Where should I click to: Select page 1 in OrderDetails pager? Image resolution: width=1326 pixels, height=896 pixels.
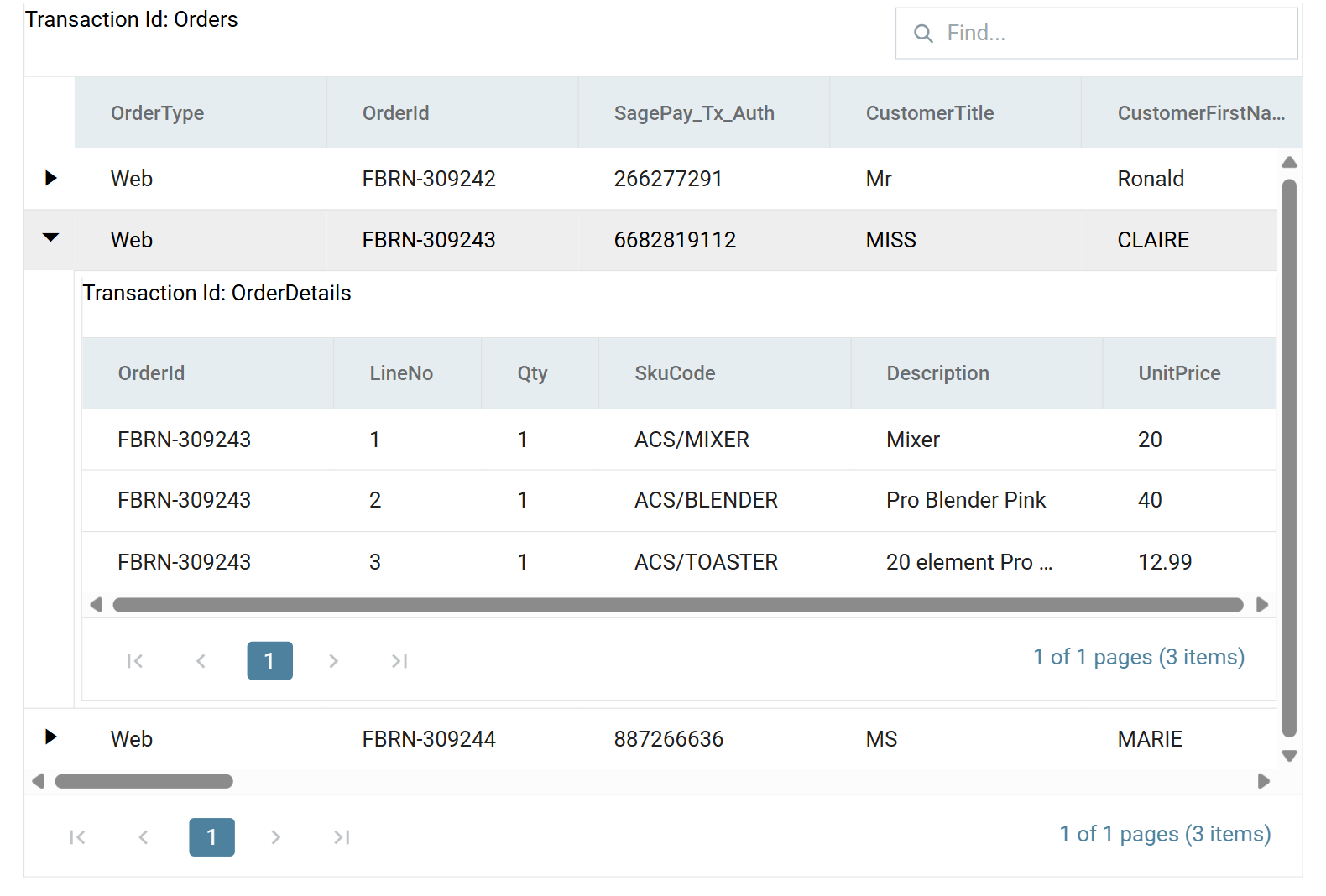269,661
